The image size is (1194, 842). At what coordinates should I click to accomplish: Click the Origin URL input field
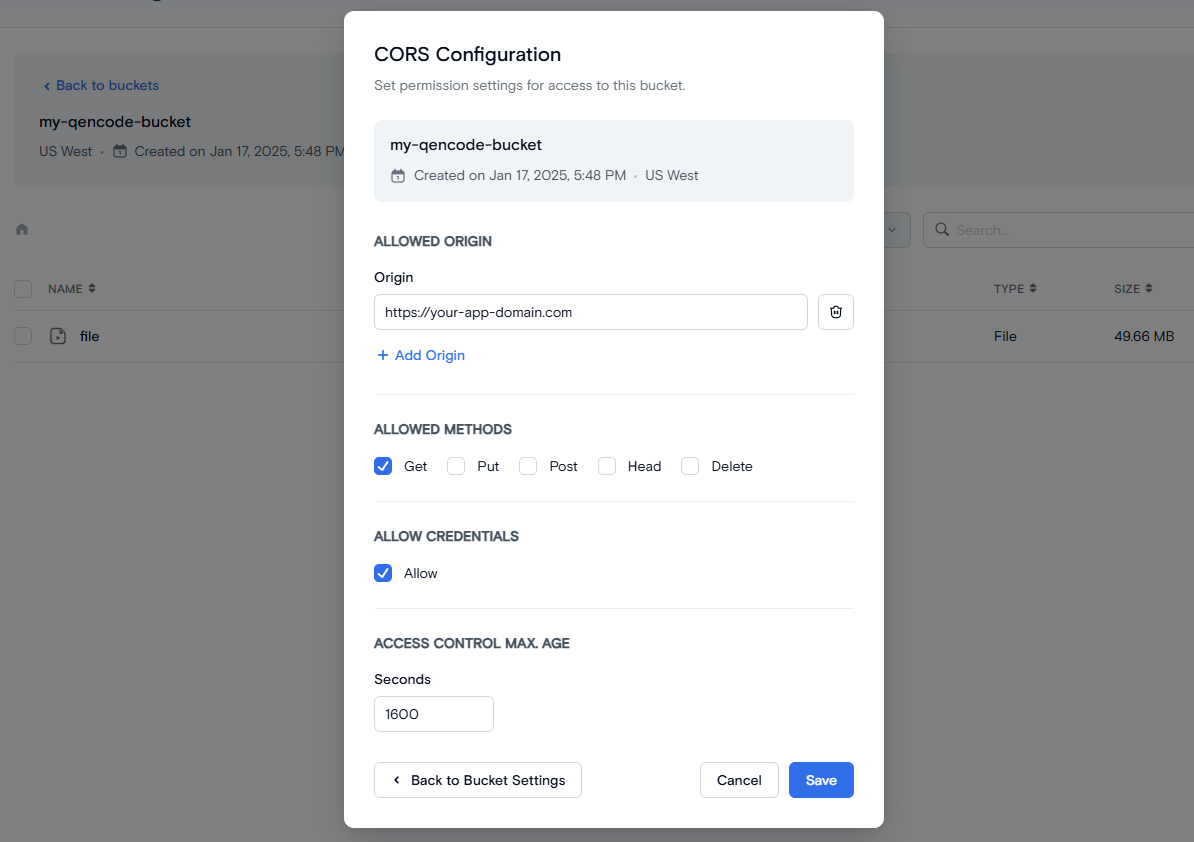(590, 312)
